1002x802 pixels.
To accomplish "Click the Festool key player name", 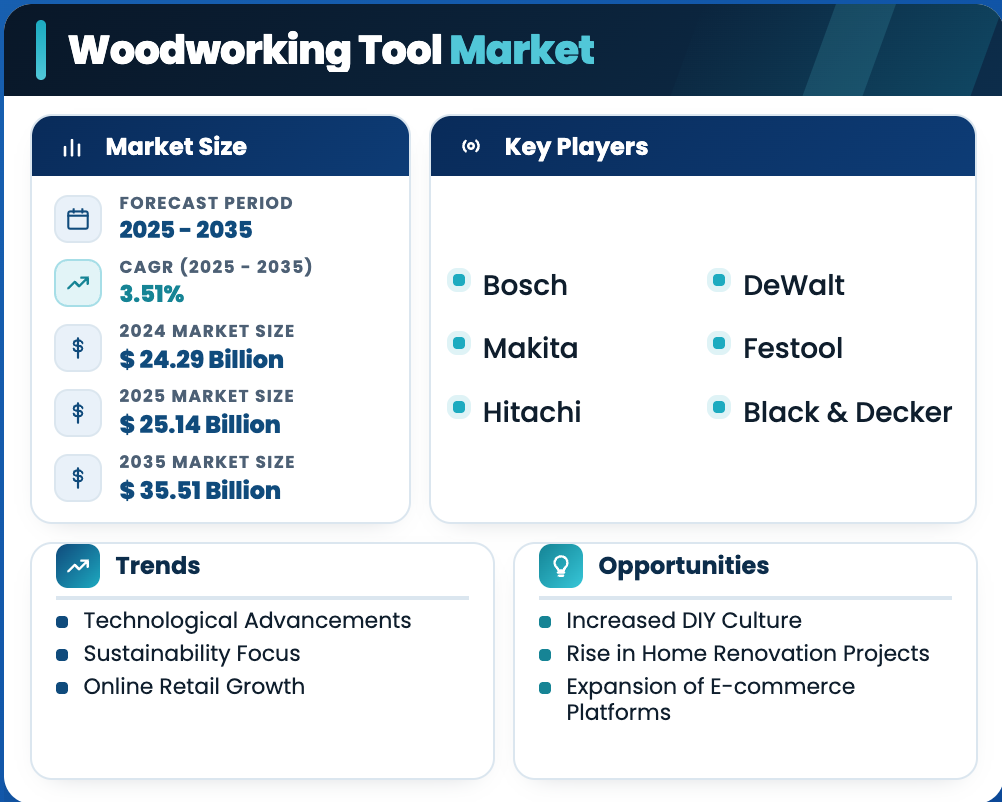I will click(793, 348).
